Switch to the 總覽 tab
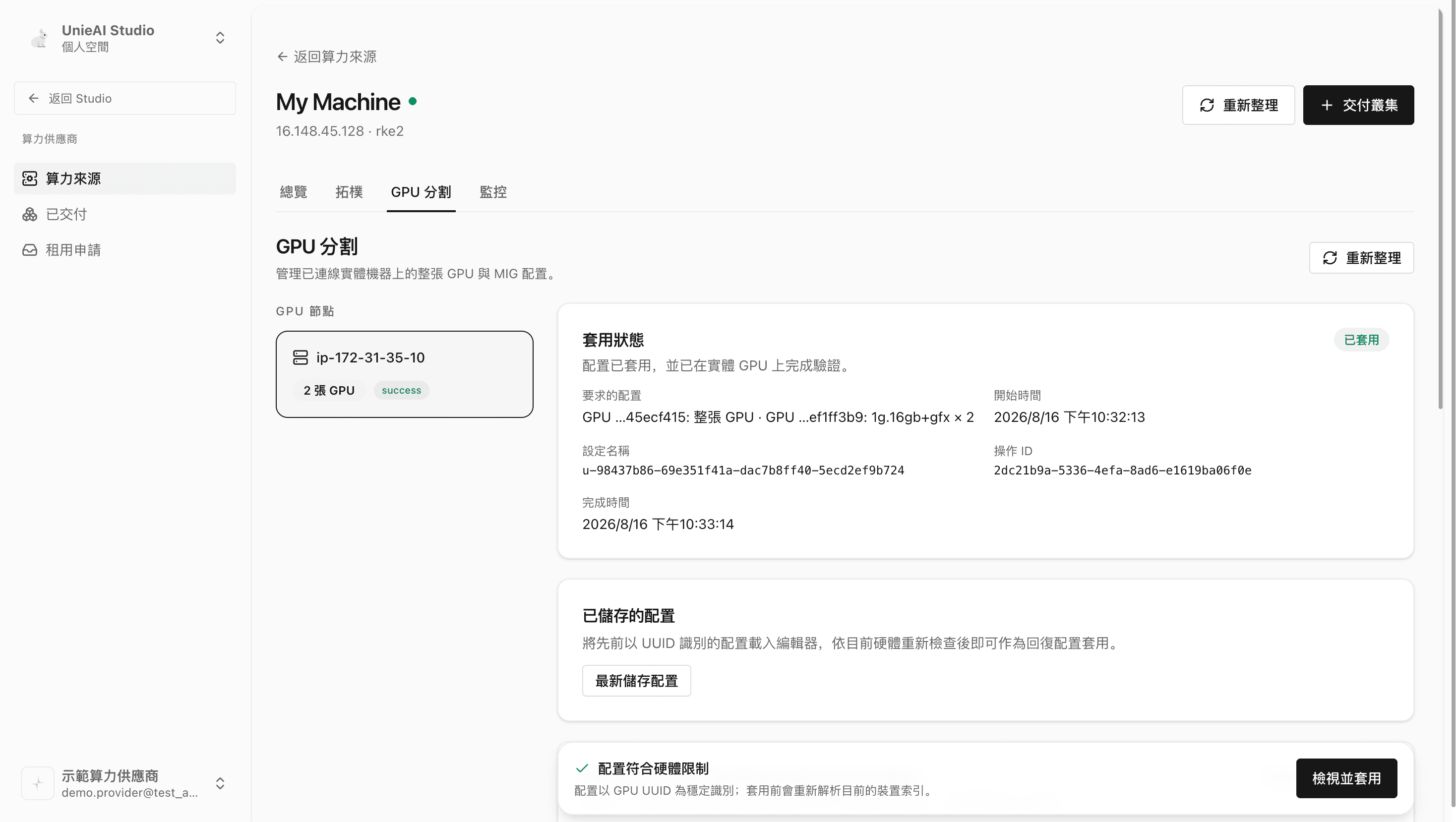The image size is (1456, 822). 294,192
